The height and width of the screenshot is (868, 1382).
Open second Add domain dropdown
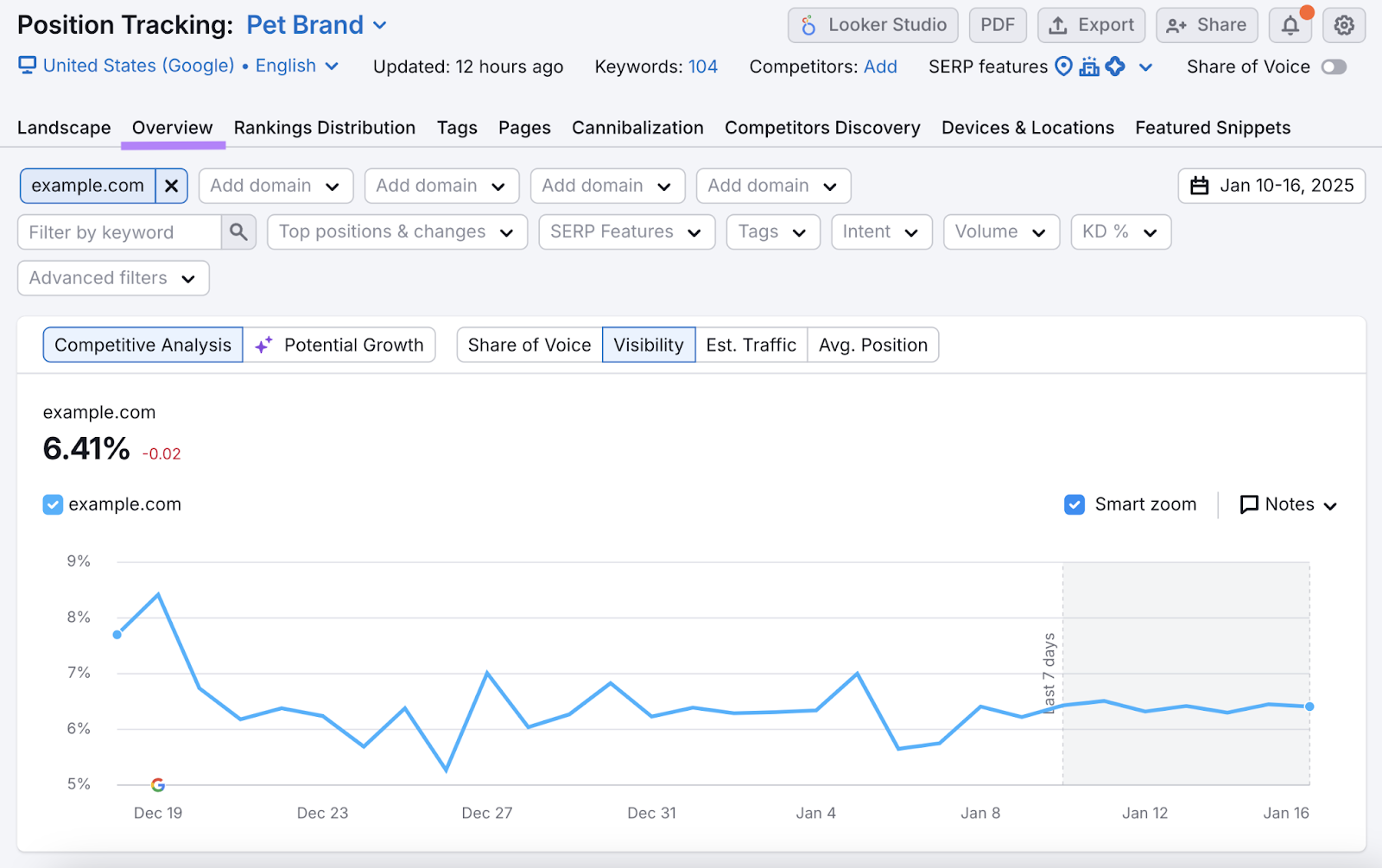[x=441, y=186]
